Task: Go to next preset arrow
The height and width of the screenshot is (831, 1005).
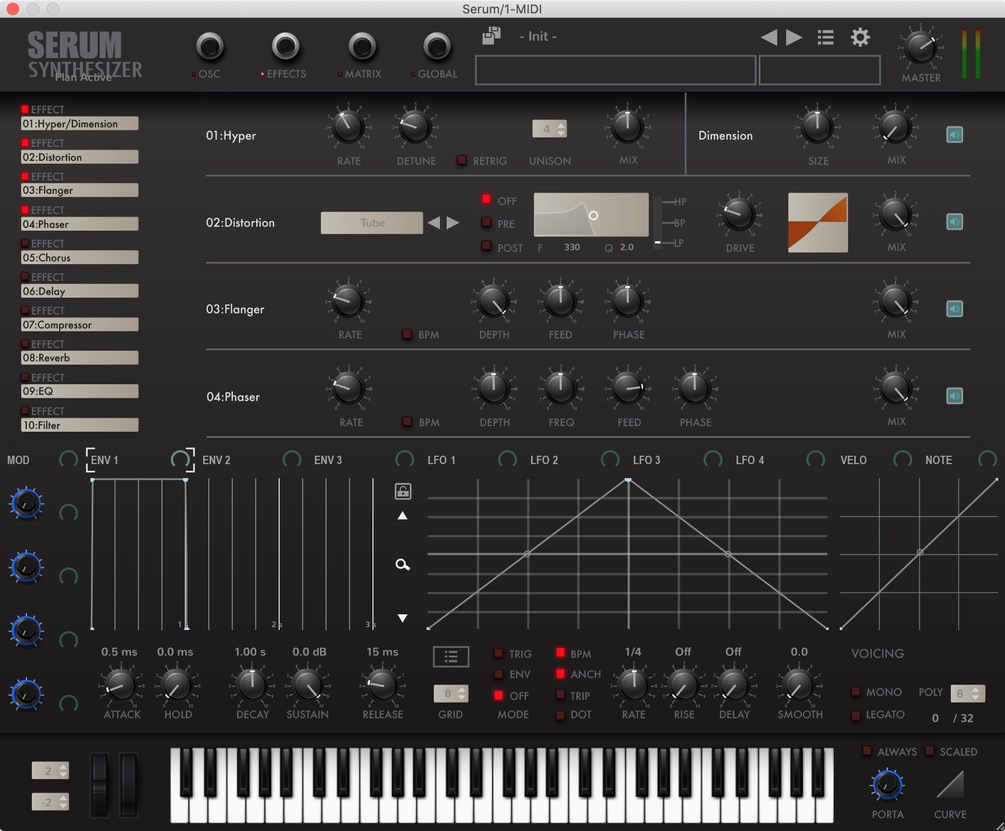Action: [794, 37]
